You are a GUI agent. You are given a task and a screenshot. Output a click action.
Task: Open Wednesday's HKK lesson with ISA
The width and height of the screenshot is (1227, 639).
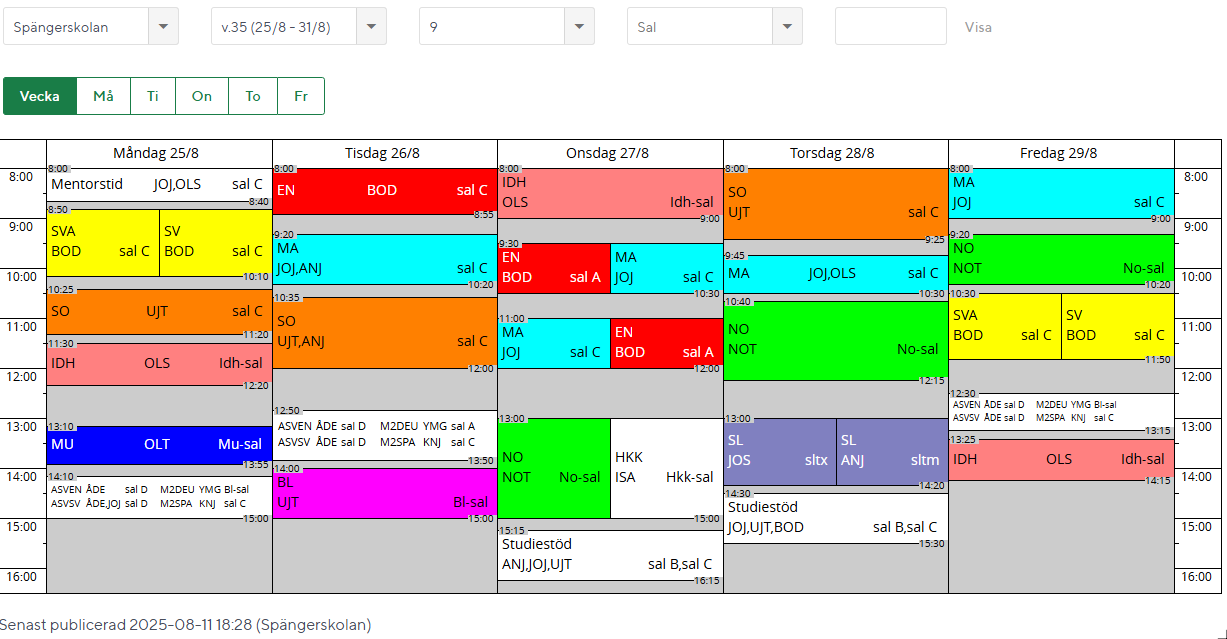665,468
